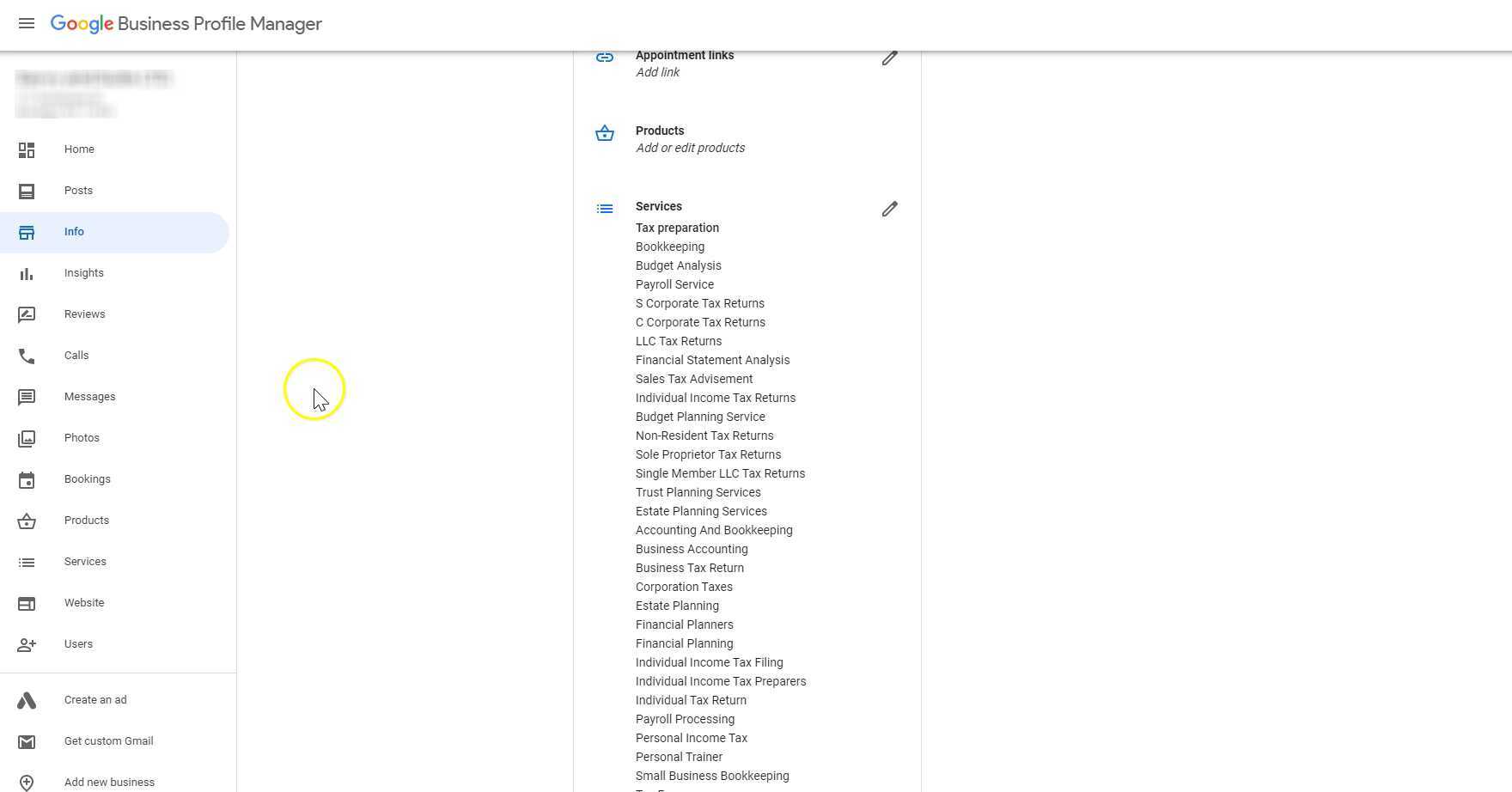Click the pencil to edit Appointment links

click(890, 58)
